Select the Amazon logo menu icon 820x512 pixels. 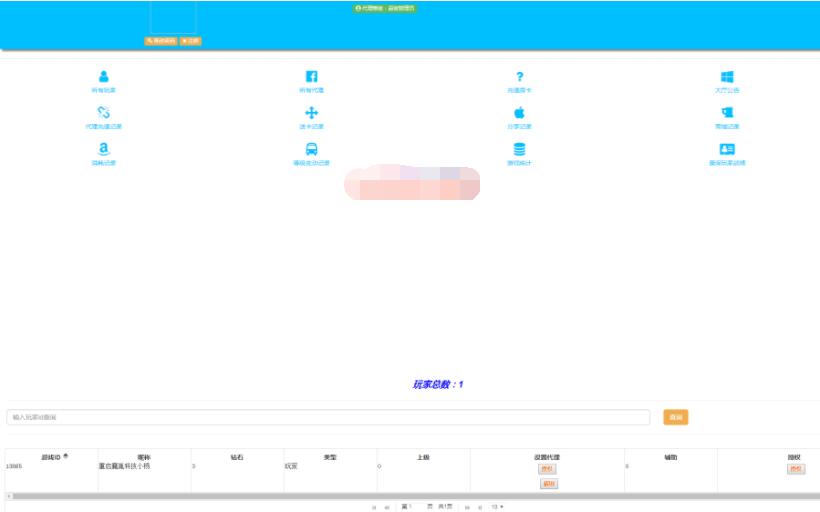pos(104,149)
